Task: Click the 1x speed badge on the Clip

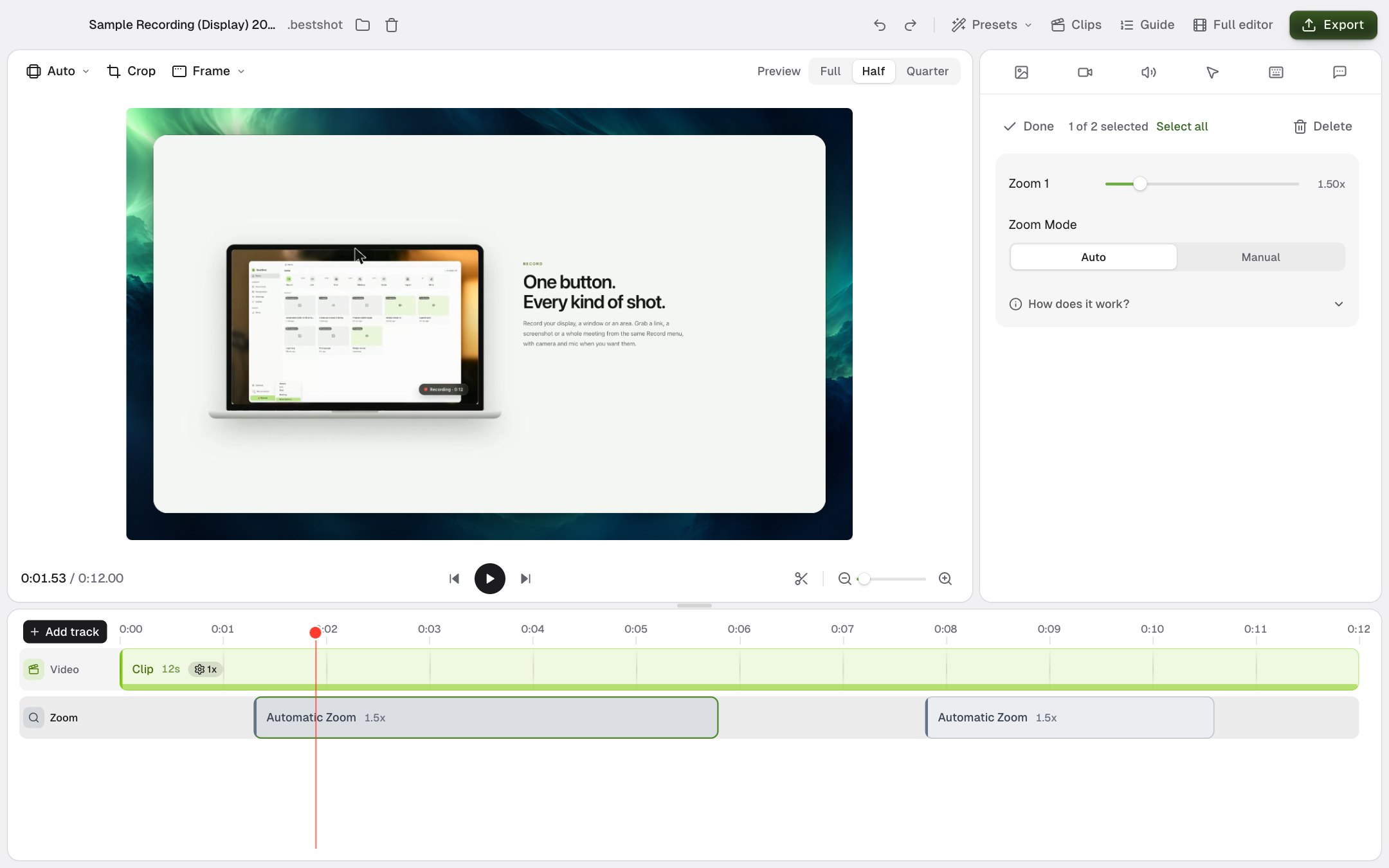Action: [206, 669]
